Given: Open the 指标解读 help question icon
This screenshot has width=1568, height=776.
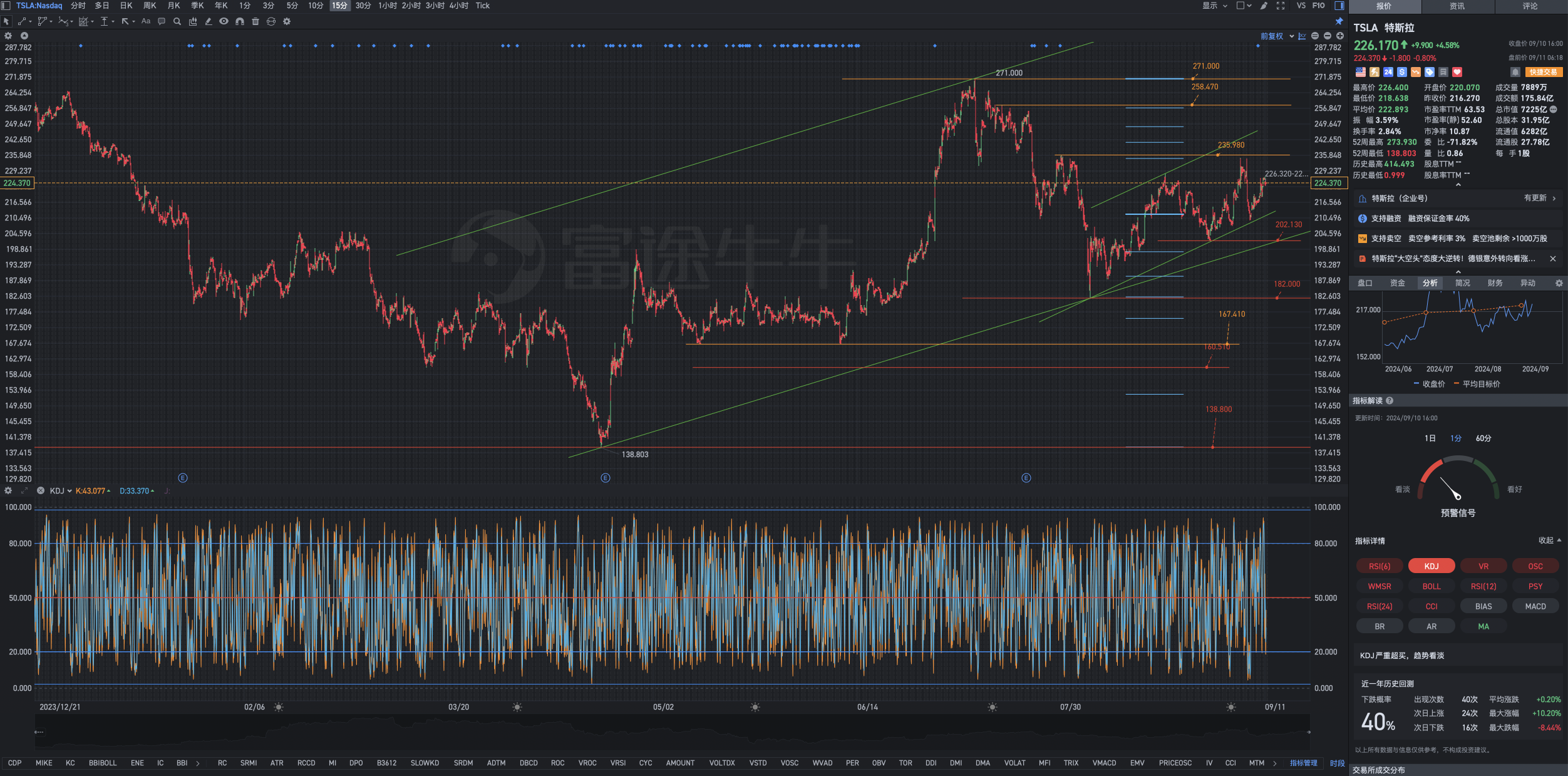Looking at the screenshot, I should 1390,401.
